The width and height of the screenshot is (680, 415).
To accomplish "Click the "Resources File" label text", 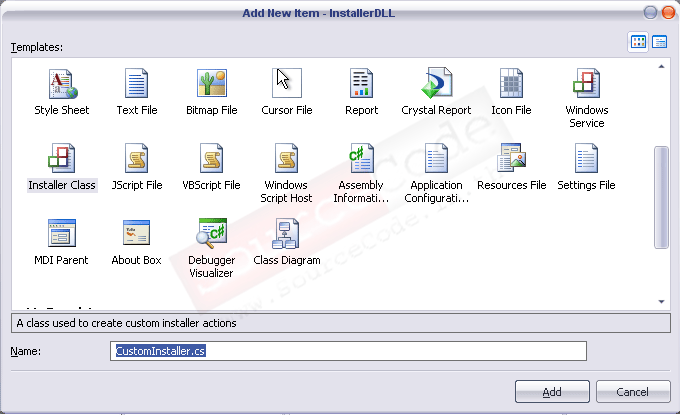I will tap(512, 185).
